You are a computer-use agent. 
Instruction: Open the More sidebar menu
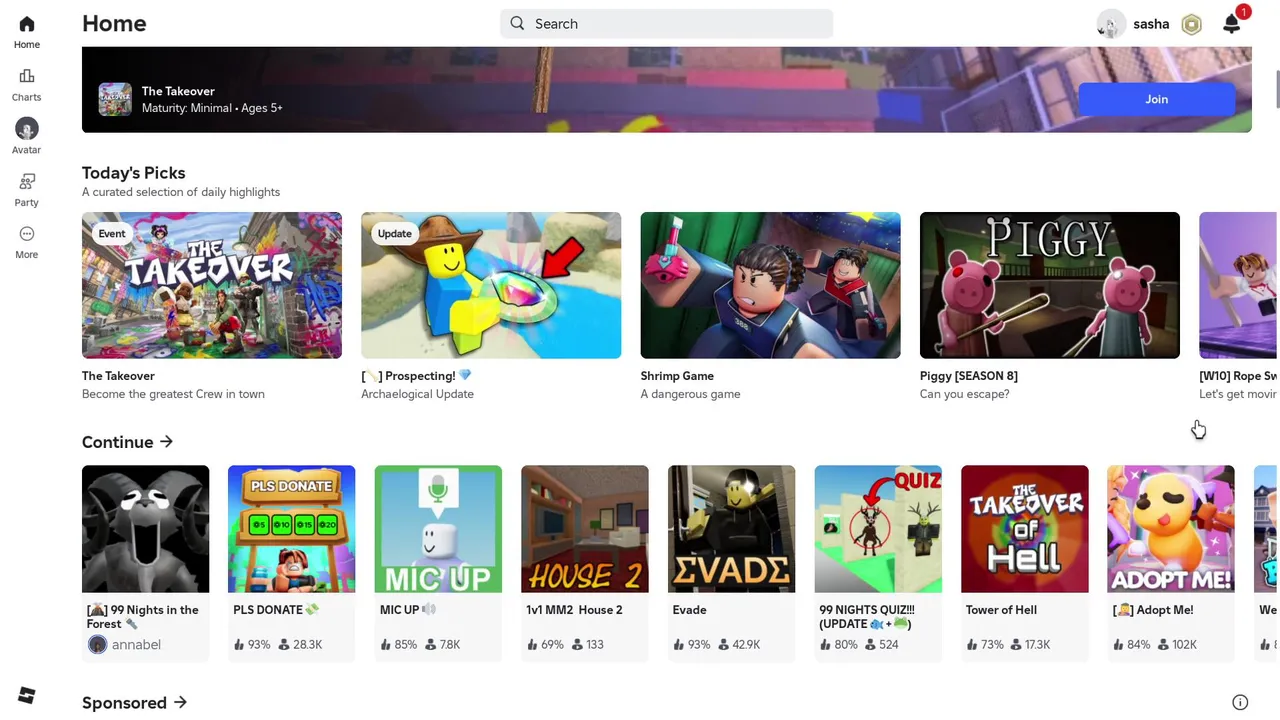click(x=27, y=234)
